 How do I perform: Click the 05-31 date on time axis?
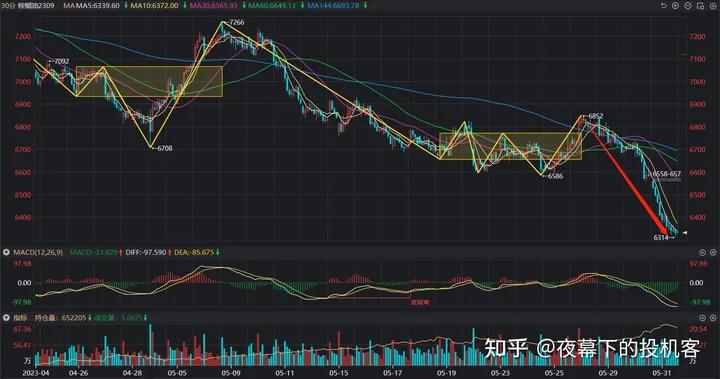click(x=662, y=373)
